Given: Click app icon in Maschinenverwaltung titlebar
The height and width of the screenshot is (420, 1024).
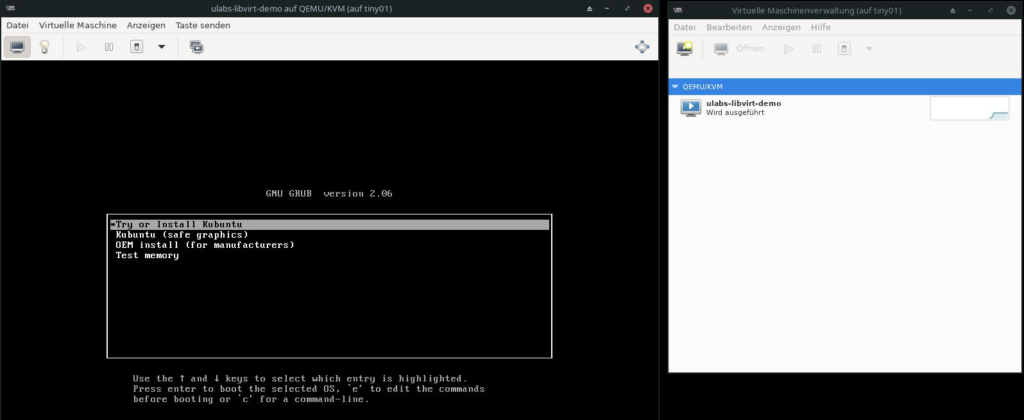Looking at the screenshot, I should (678, 10).
